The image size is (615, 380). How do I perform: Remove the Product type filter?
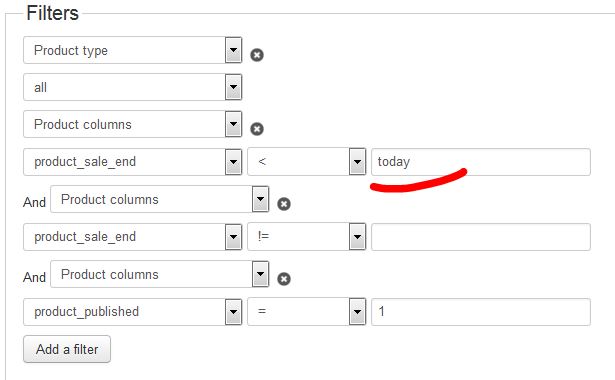(257, 55)
